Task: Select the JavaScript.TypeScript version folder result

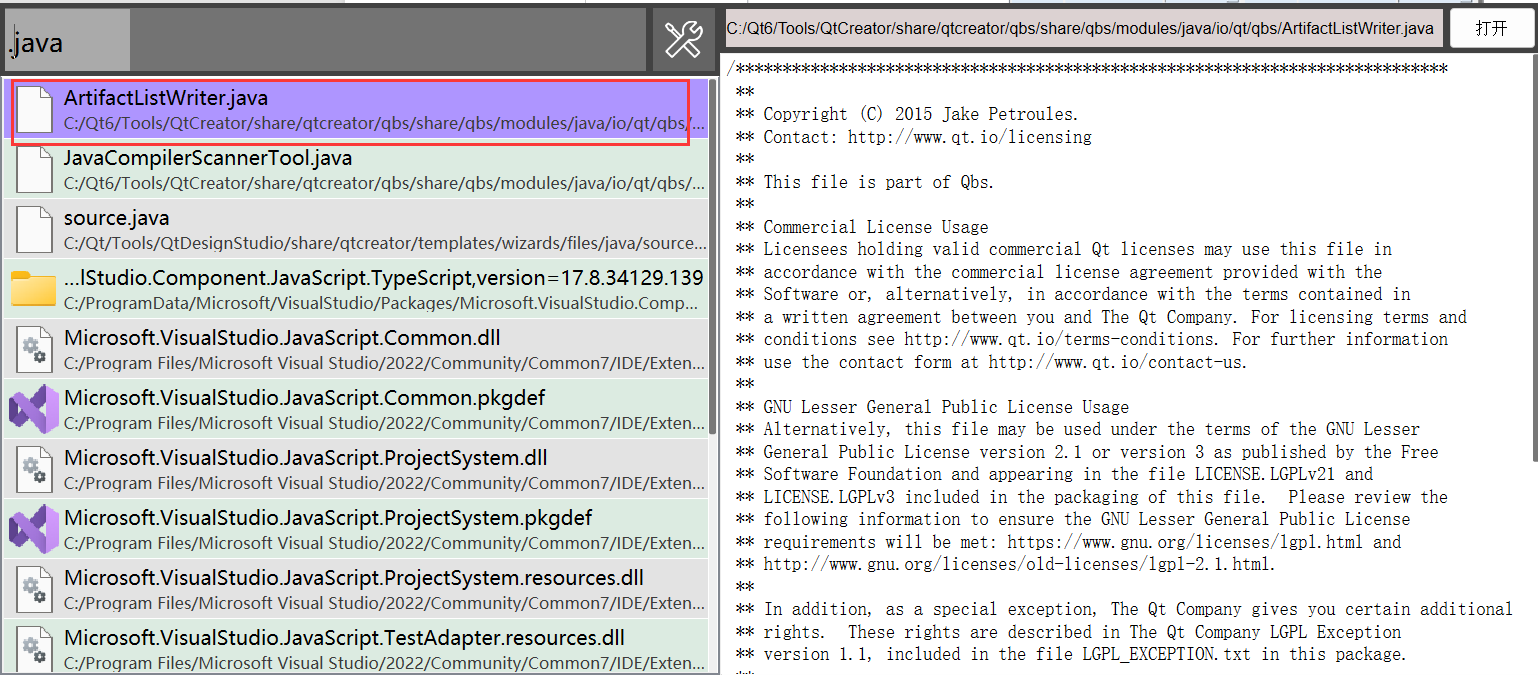Action: pos(355,290)
